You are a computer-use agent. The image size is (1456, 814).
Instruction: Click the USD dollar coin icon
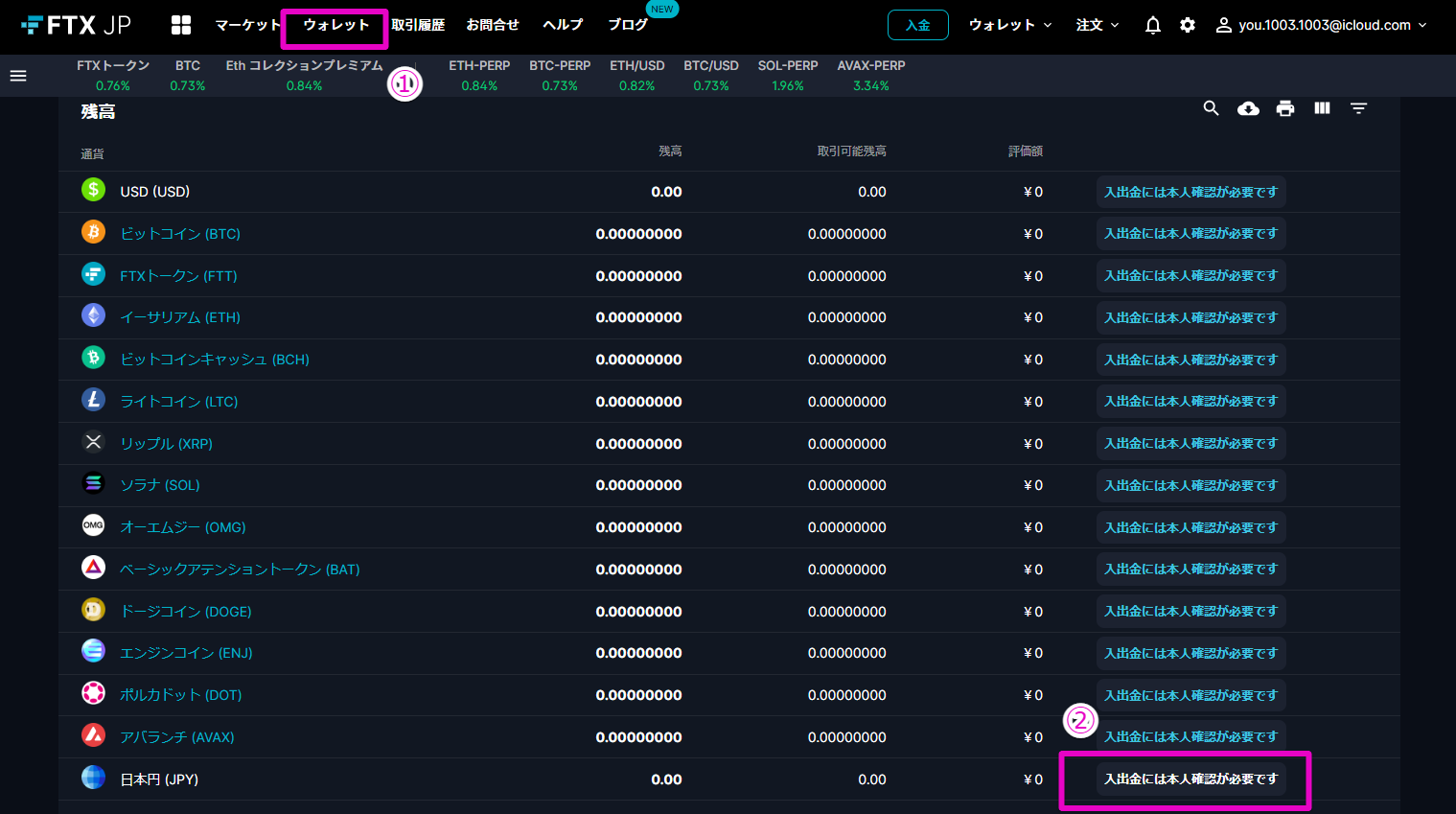[x=93, y=190]
